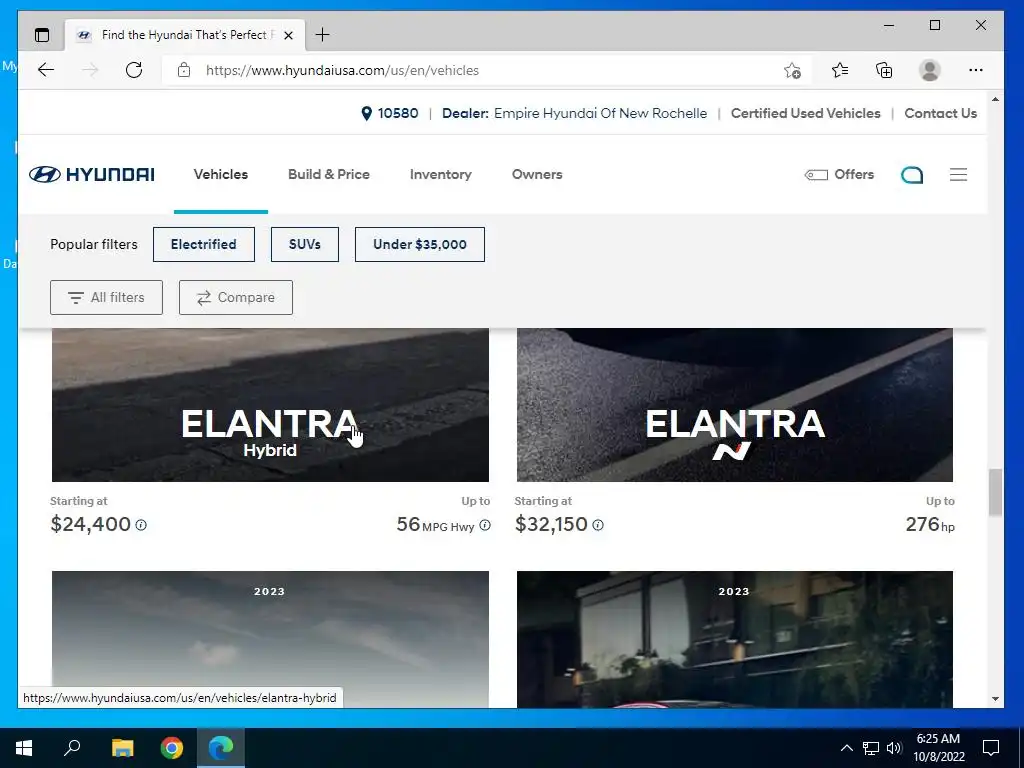Open Contact Us link
Image resolution: width=1024 pixels, height=768 pixels.
[x=940, y=113]
